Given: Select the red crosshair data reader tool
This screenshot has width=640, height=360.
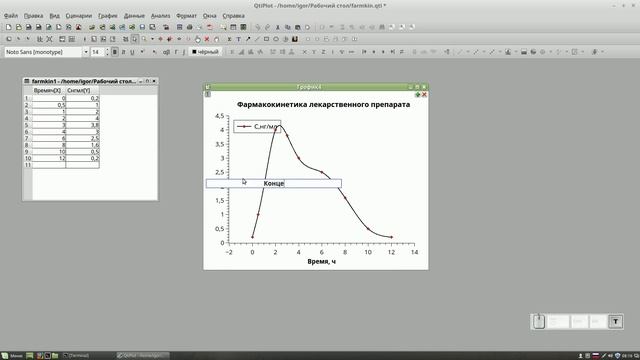Looking at the screenshot, I should point(160,39).
